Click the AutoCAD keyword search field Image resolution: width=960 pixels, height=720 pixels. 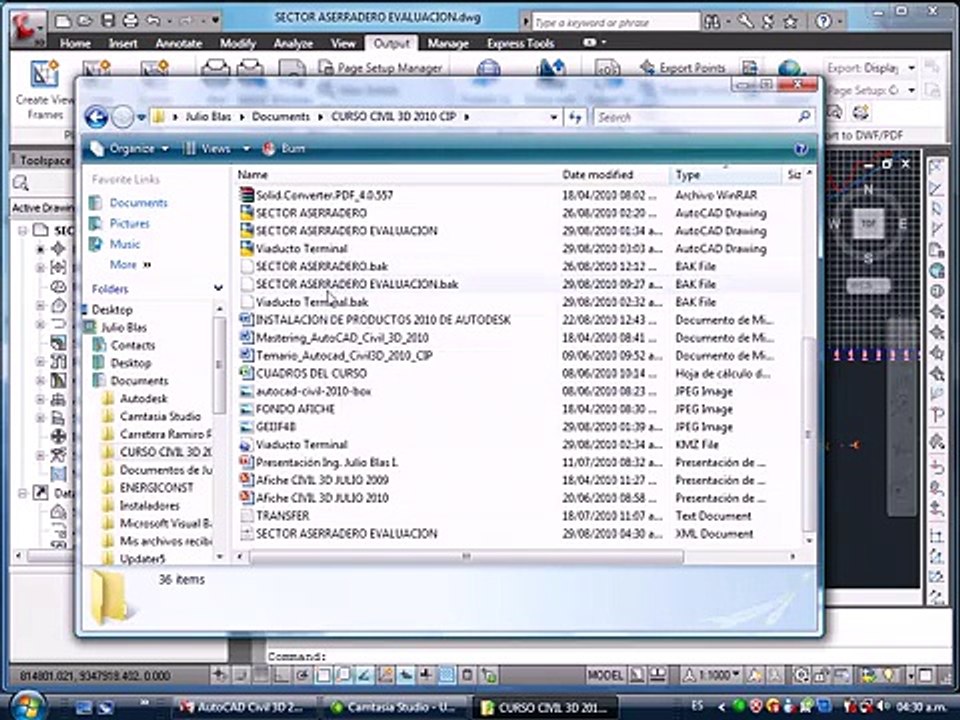coord(615,23)
